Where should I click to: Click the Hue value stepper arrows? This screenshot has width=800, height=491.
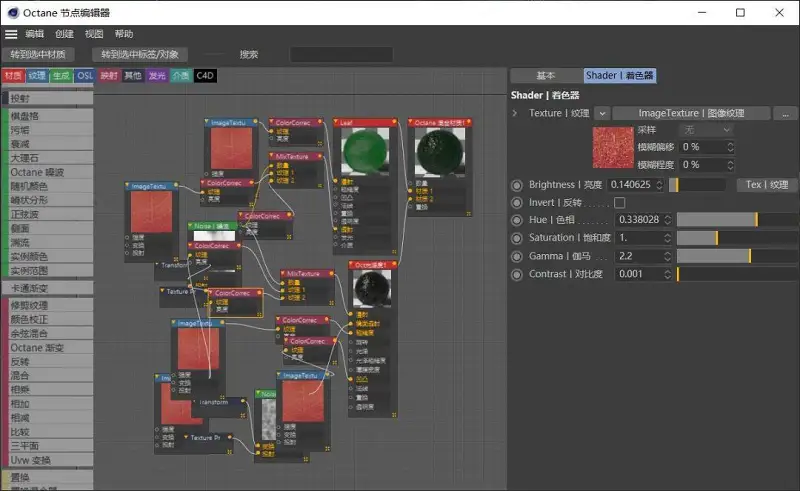[667, 220]
